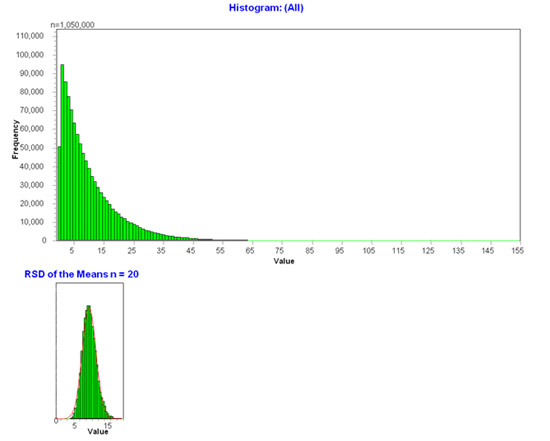Screen dimensions: 550x441
Task: Click the 105 tick label on x-axis
Action: [x=369, y=250]
